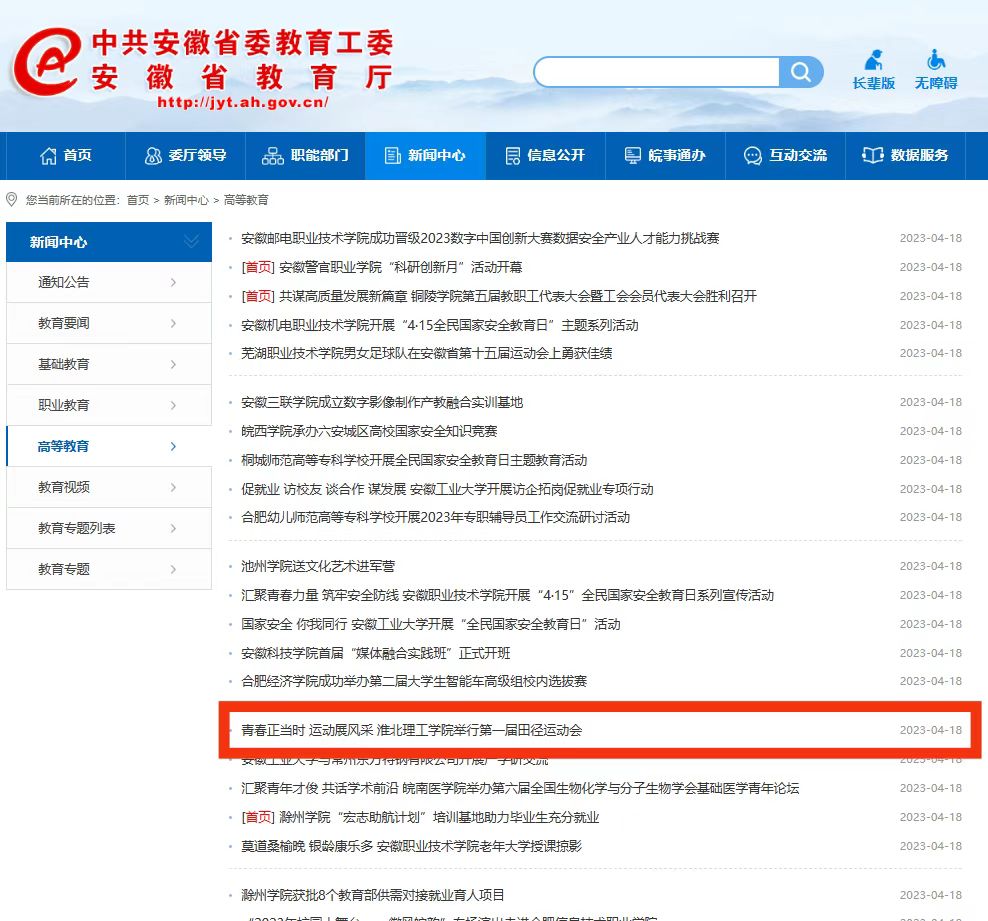Image resolution: width=988 pixels, height=921 pixels.
Task: Expand the 职业教育 sidebar arrow
Action: pos(173,406)
